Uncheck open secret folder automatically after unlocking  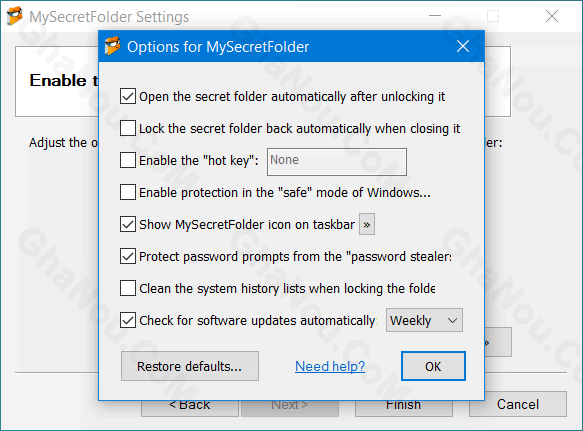(x=128, y=96)
